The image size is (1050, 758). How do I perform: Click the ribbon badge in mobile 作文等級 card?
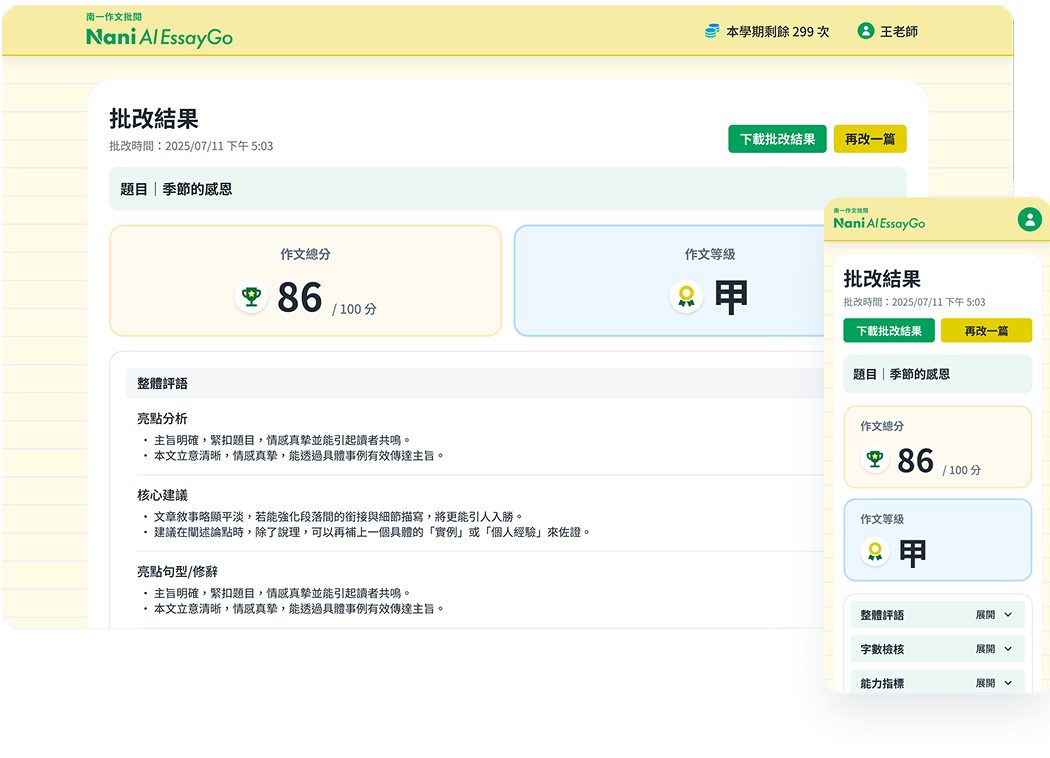click(875, 552)
